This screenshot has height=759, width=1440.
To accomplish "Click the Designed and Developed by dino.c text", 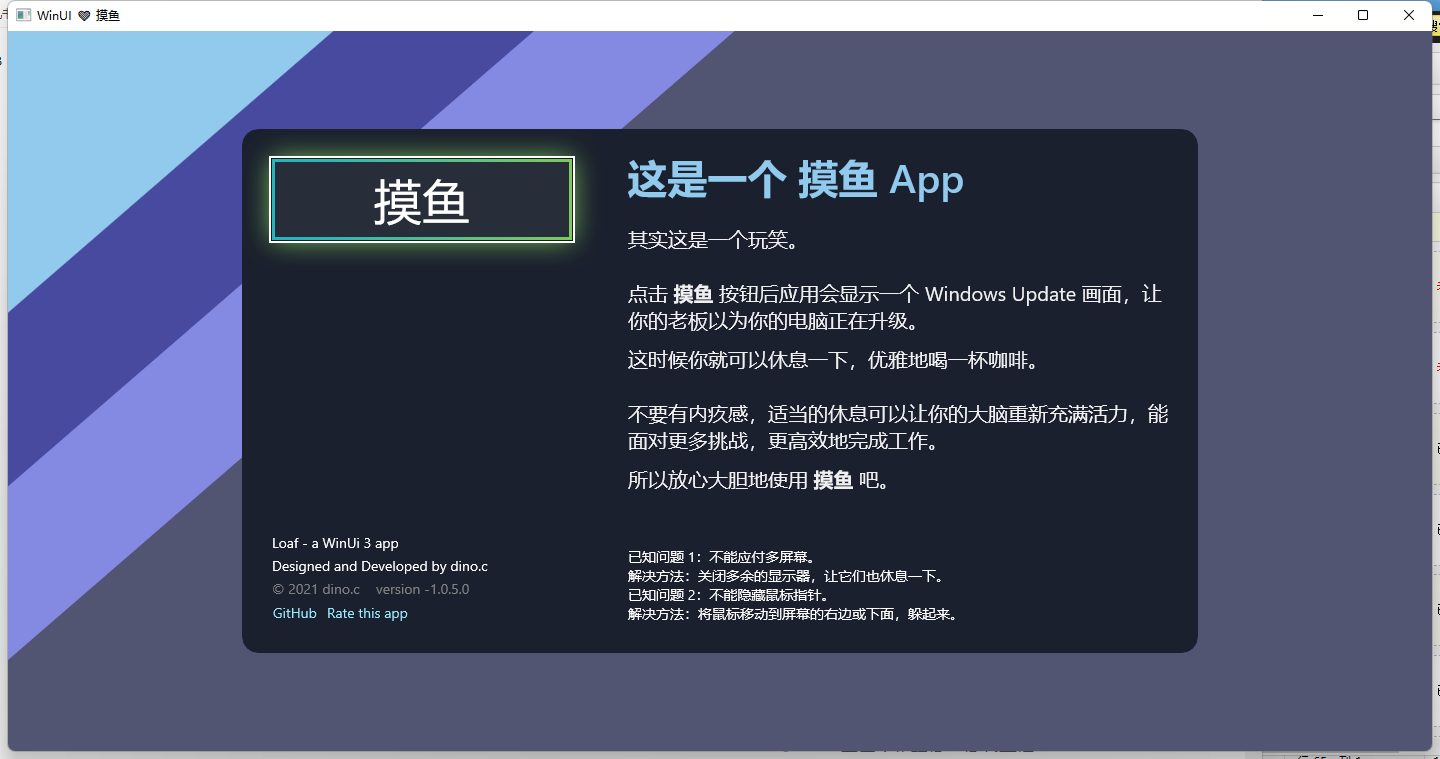I will [x=380, y=566].
